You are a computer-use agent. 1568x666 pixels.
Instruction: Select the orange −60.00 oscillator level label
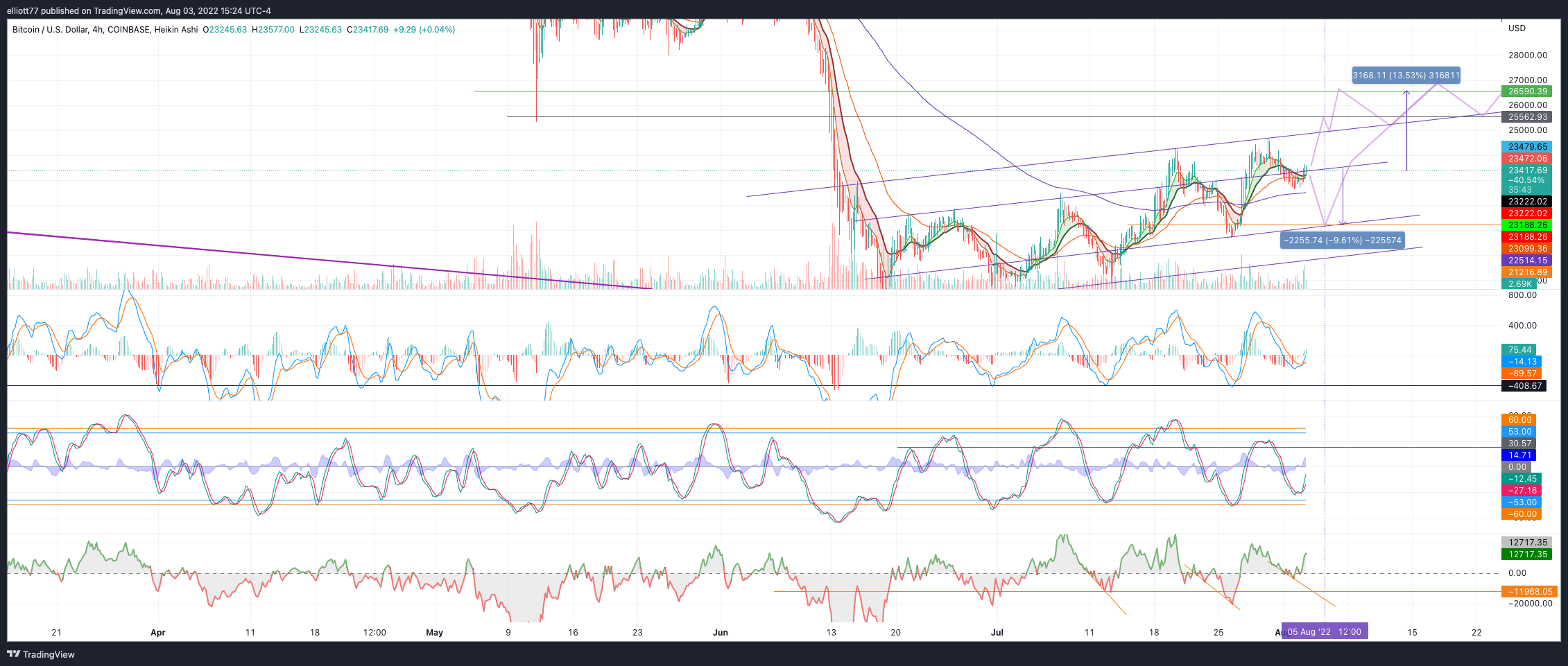click(1522, 514)
